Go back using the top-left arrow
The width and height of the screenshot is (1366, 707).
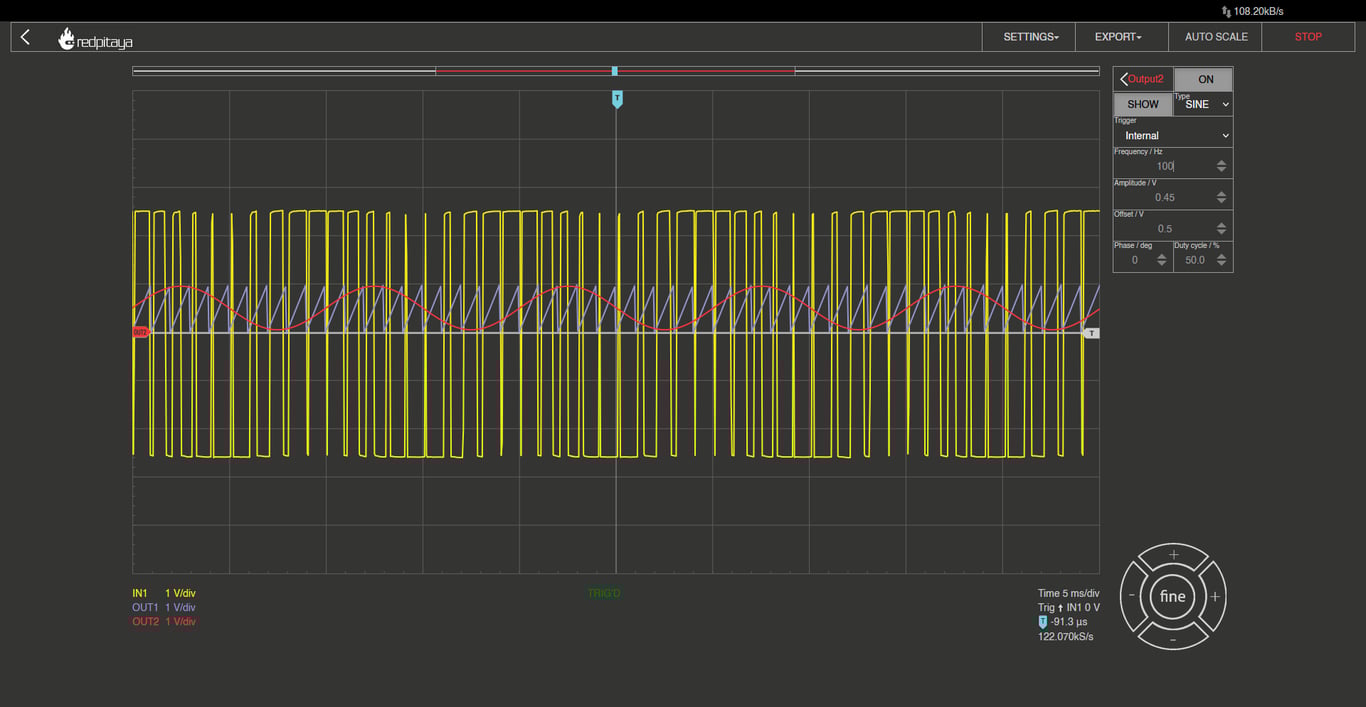click(26, 37)
